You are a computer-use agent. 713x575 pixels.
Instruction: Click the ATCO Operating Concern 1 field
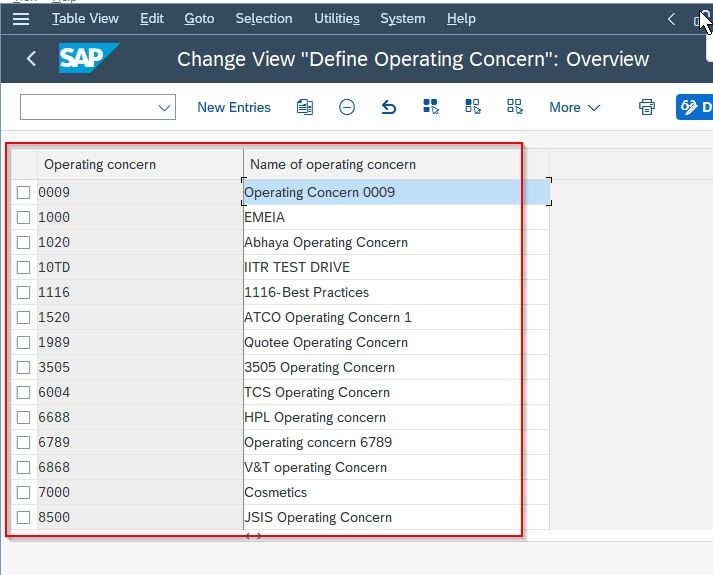click(396, 317)
